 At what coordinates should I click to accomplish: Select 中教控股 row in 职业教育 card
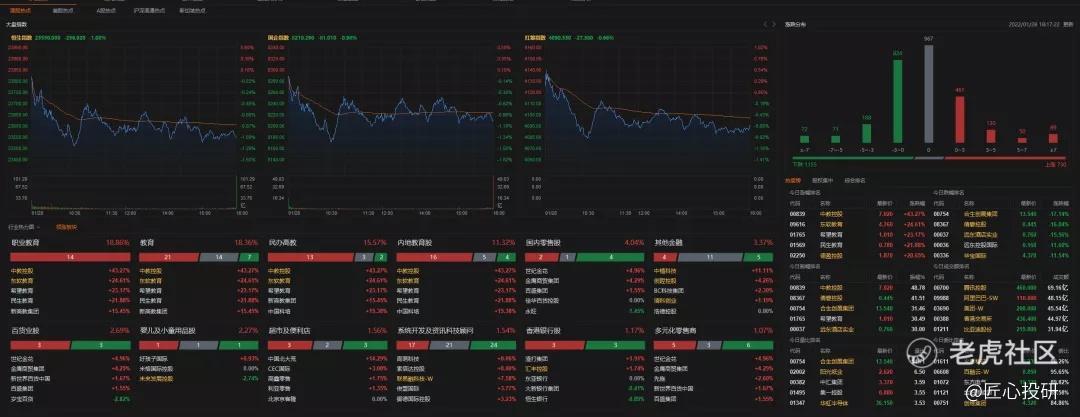click(70, 270)
